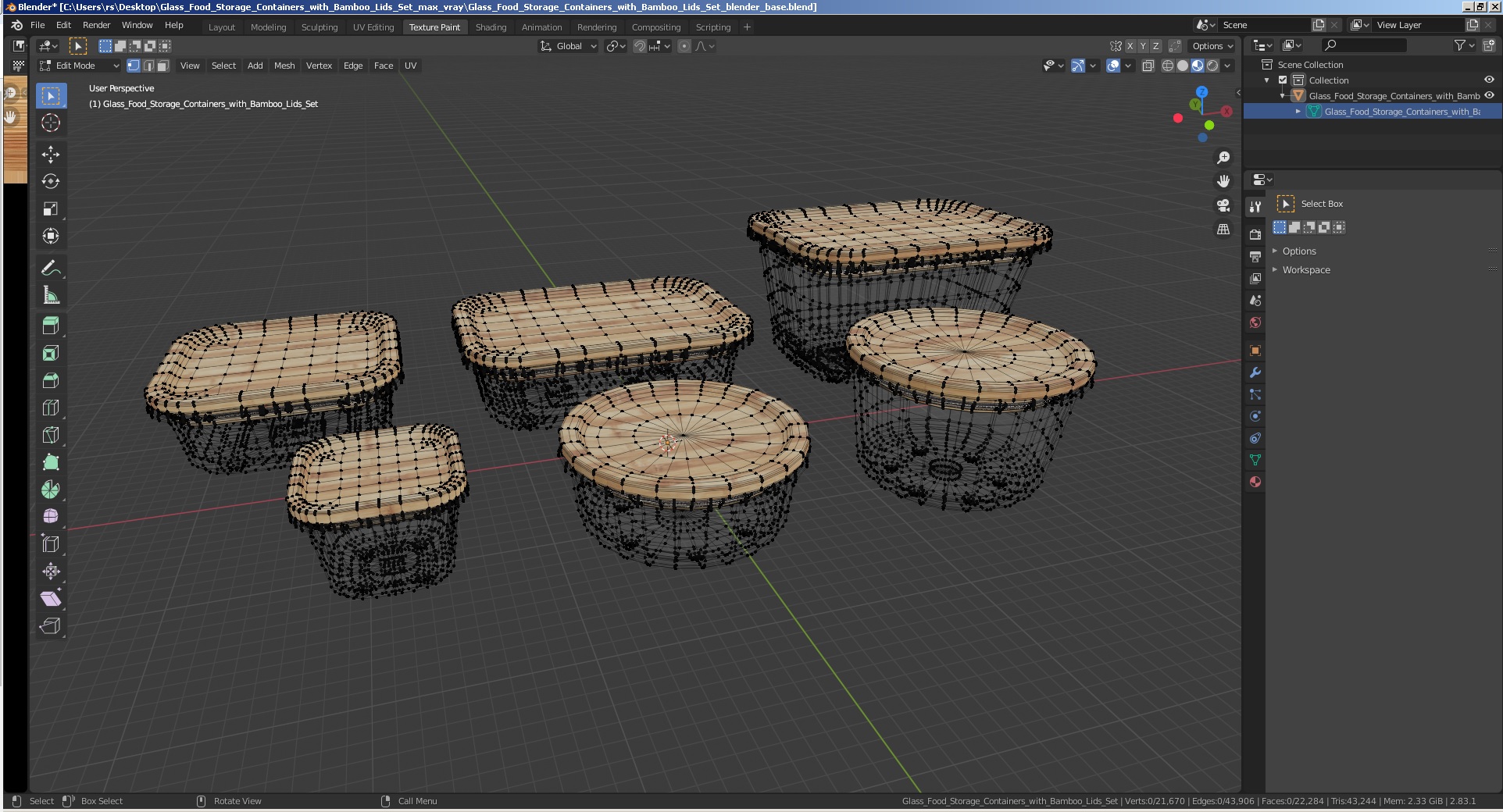Toggle proportional editing button
1503x812 pixels.
click(684, 46)
